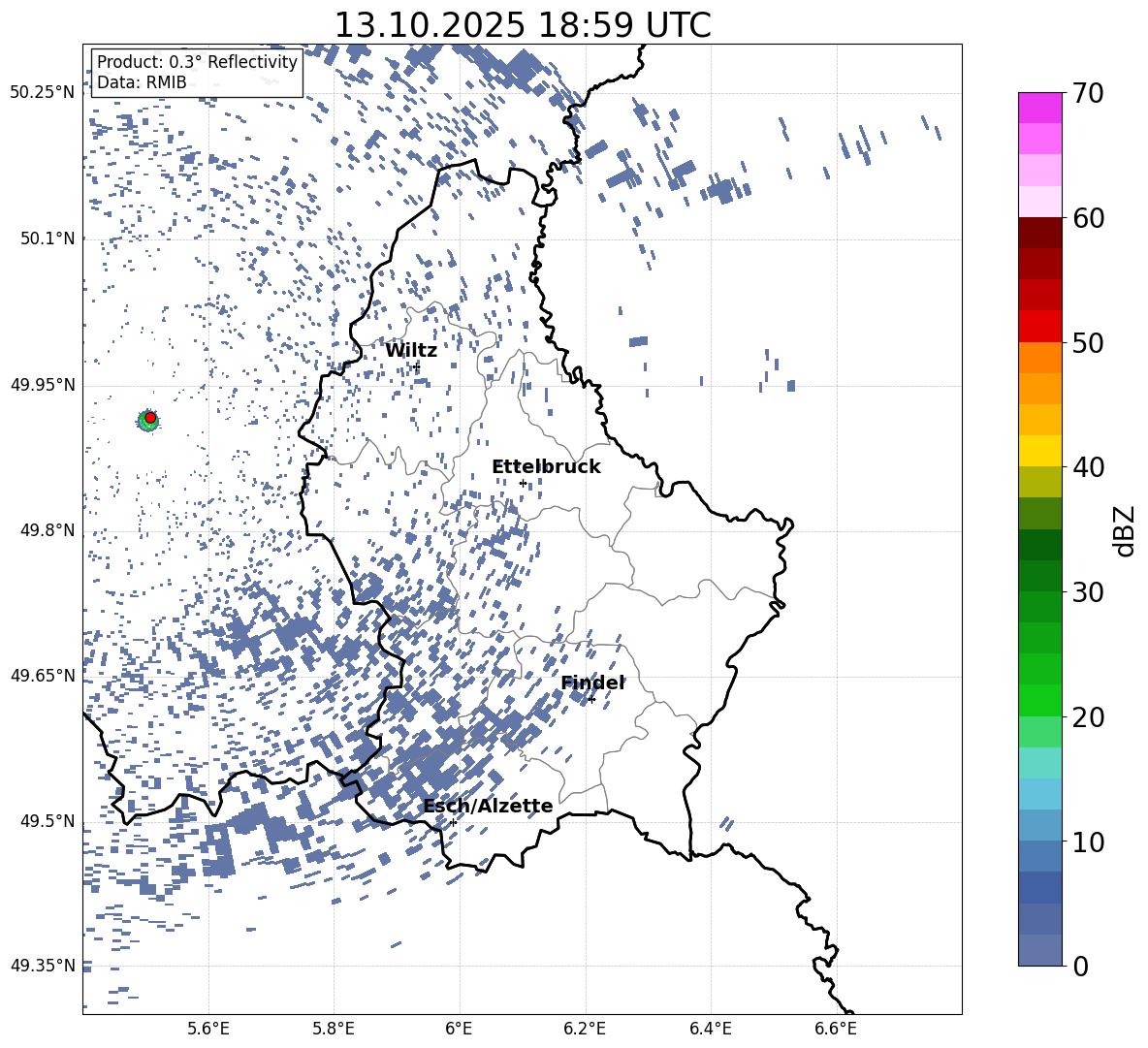Click the colorbar value 30
1148x1048 pixels.
coord(1089,591)
